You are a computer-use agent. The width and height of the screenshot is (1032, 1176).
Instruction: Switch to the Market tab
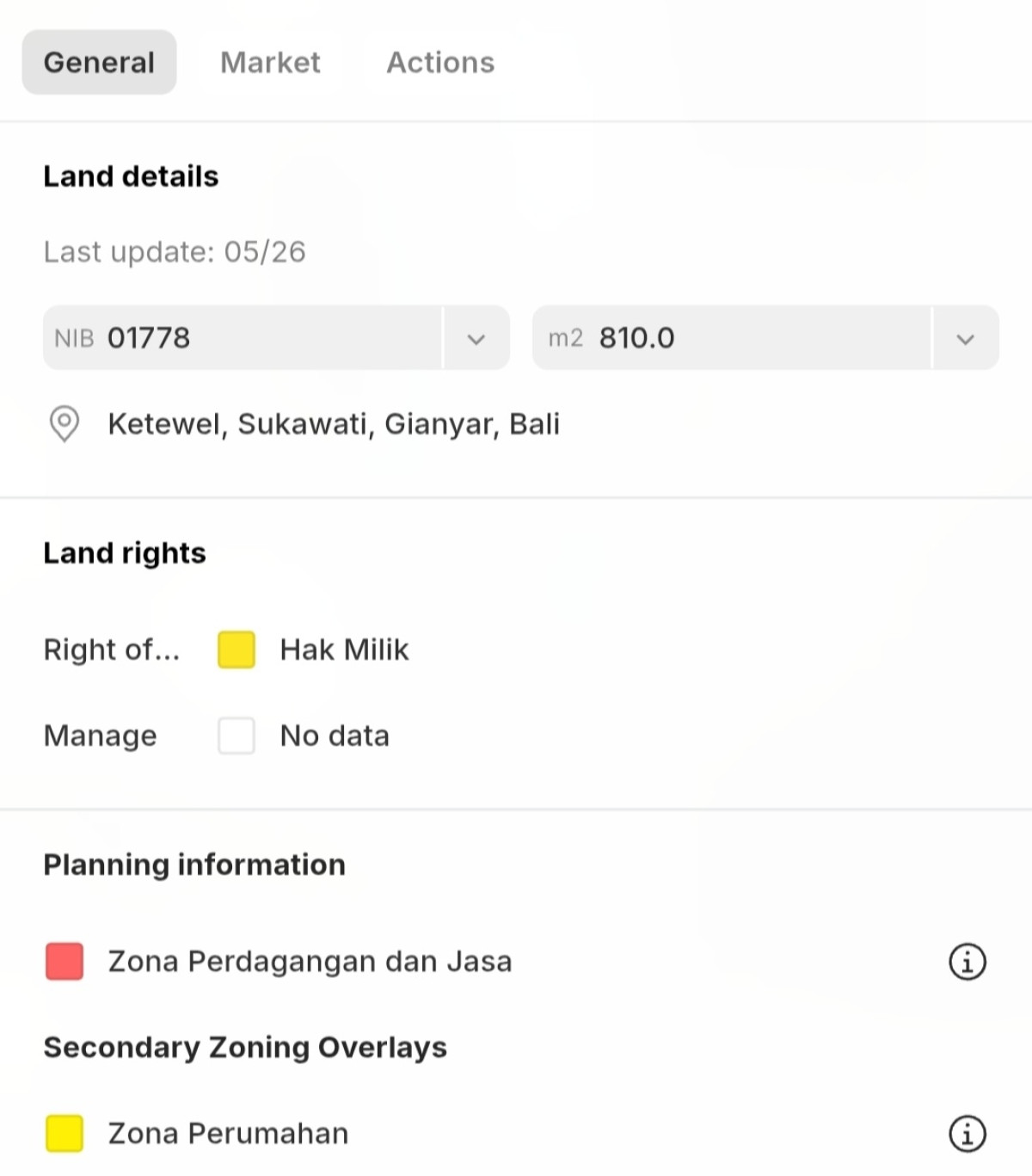click(270, 63)
